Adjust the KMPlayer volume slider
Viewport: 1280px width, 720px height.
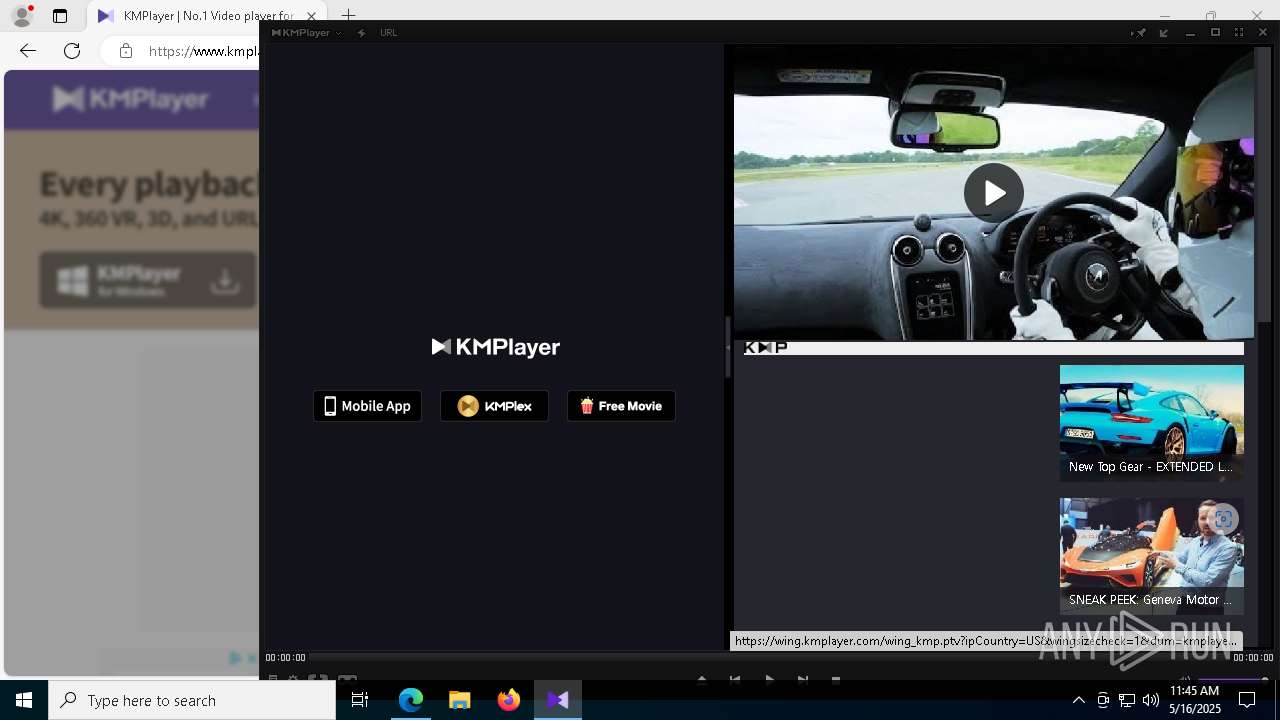pyautogui.click(x=1233, y=679)
